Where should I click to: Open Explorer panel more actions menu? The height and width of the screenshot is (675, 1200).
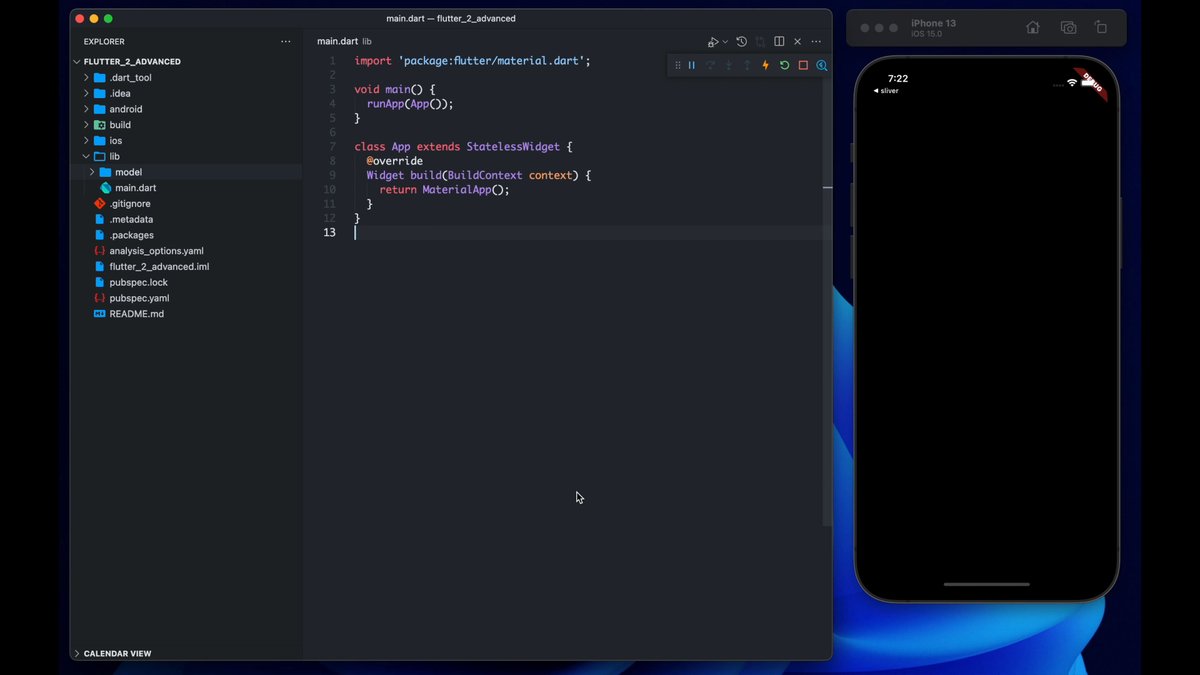(286, 42)
